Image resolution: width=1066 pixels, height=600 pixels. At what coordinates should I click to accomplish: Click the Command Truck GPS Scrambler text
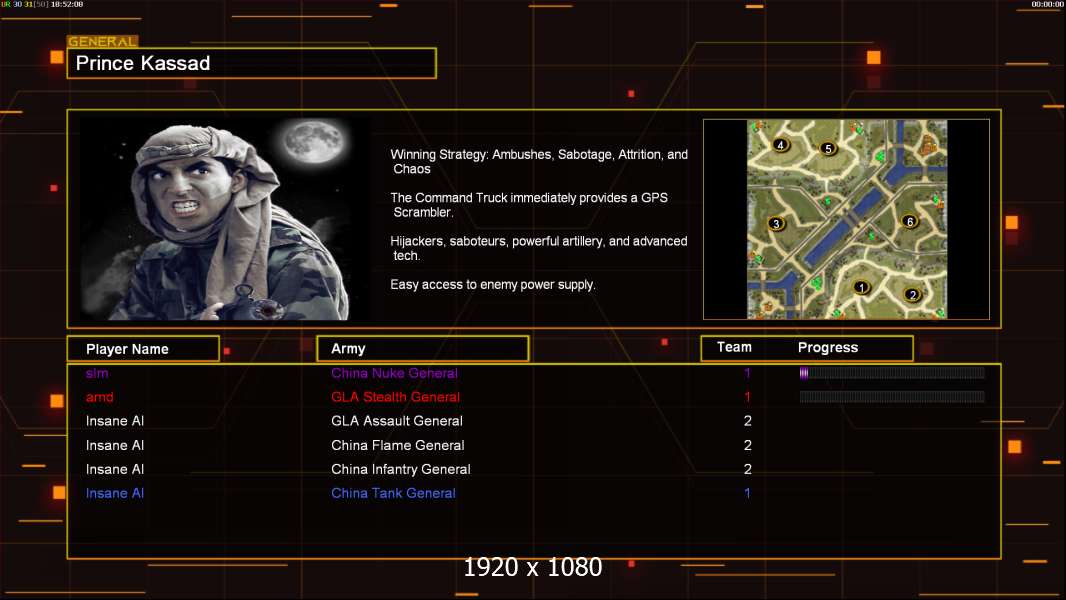pos(529,205)
